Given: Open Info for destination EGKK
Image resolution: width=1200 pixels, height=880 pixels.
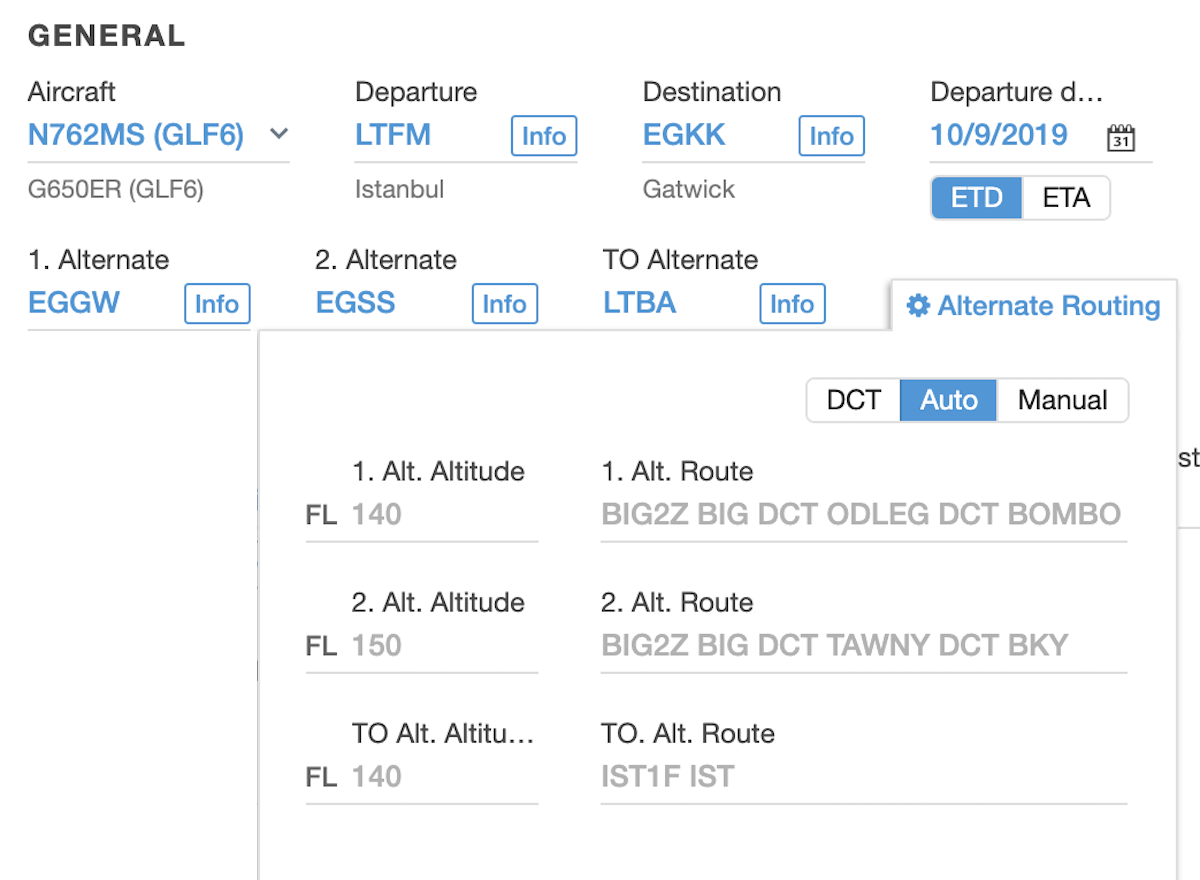Looking at the screenshot, I should [831, 136].
